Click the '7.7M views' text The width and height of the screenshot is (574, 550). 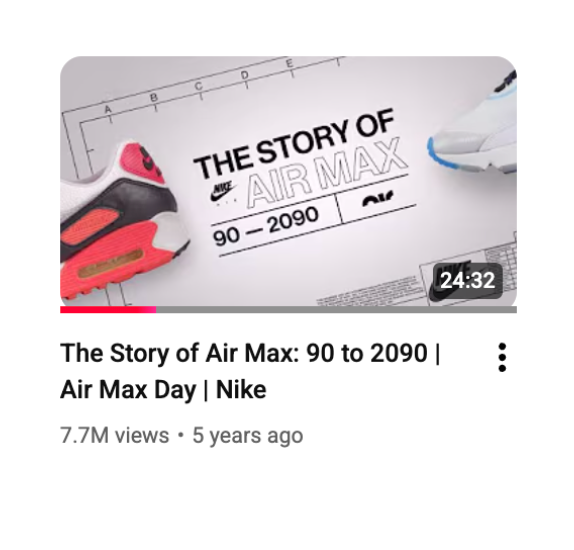coord(115,435)
